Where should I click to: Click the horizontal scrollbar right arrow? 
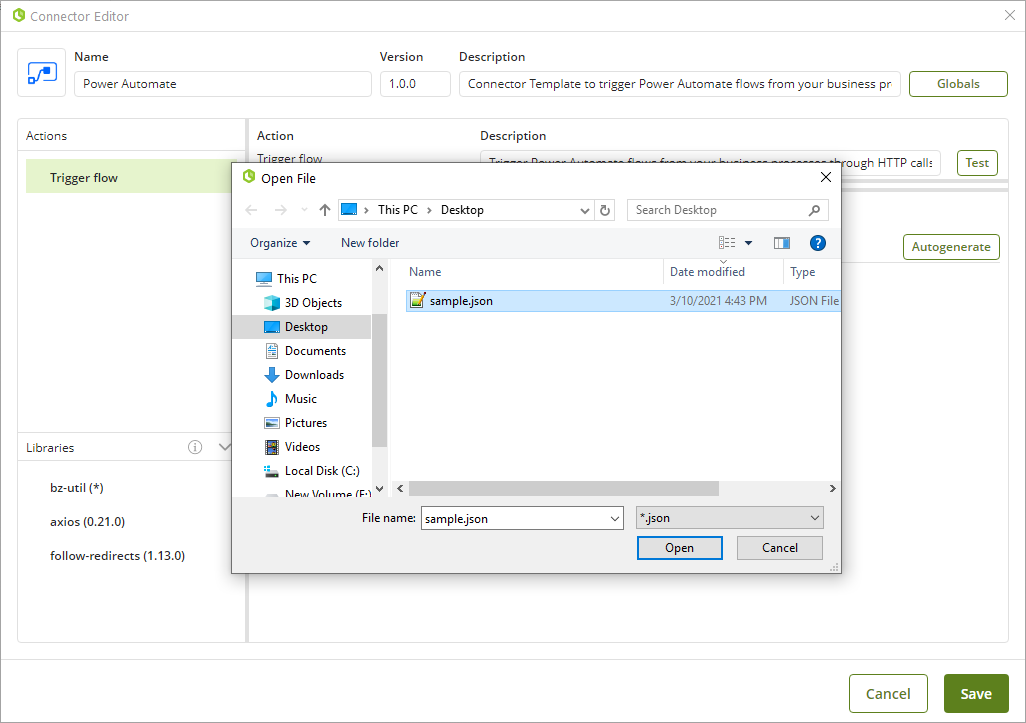pyautogui.click(x=832, y=489)
